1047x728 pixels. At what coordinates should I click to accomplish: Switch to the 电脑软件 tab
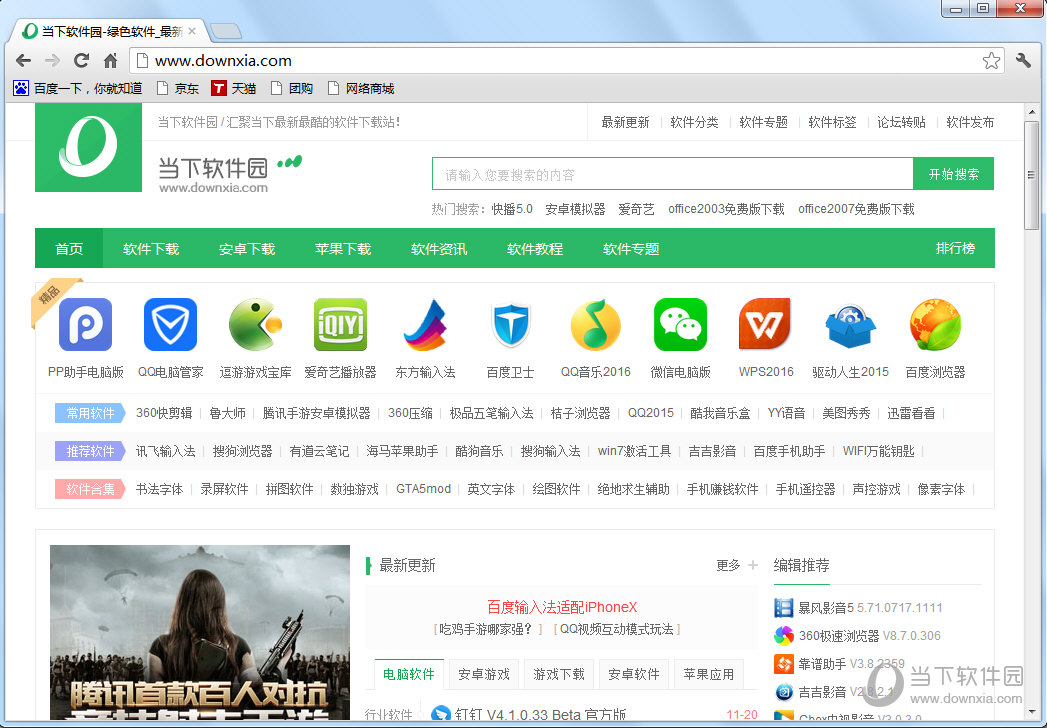409,675
